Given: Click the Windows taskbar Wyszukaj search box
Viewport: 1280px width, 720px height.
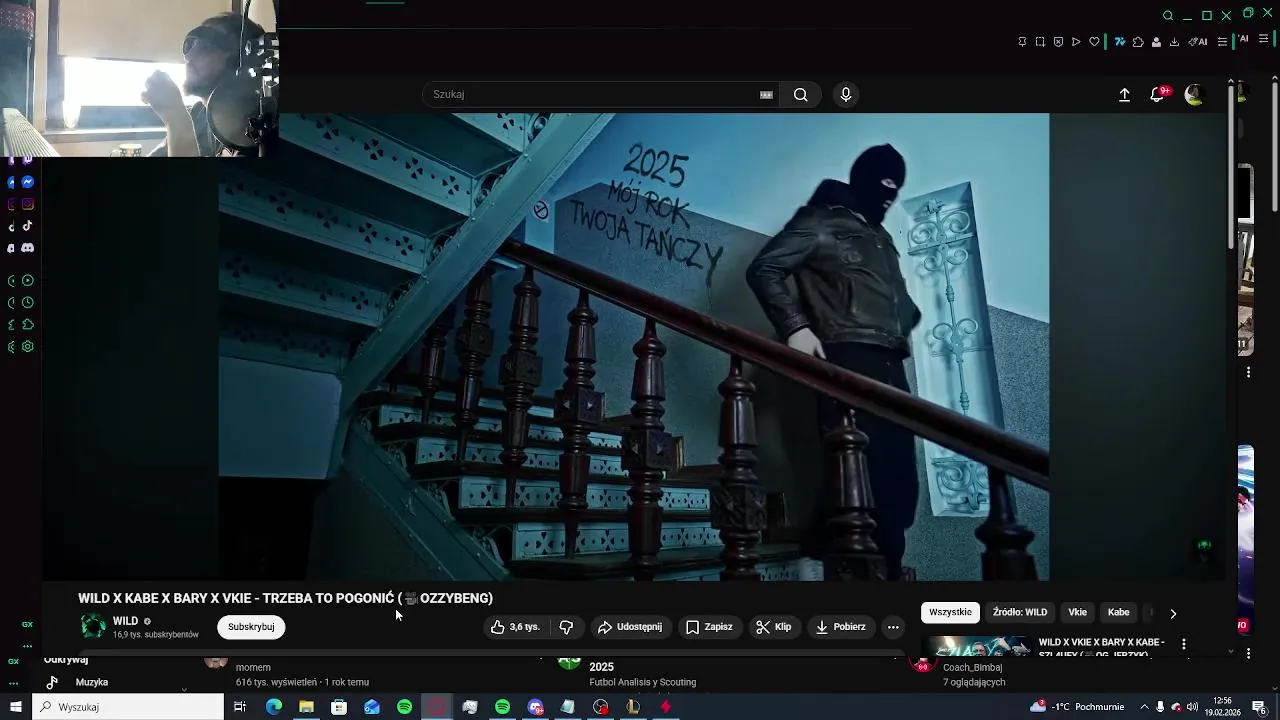Looking at the screenshot, I should click(x=128, y=707).
